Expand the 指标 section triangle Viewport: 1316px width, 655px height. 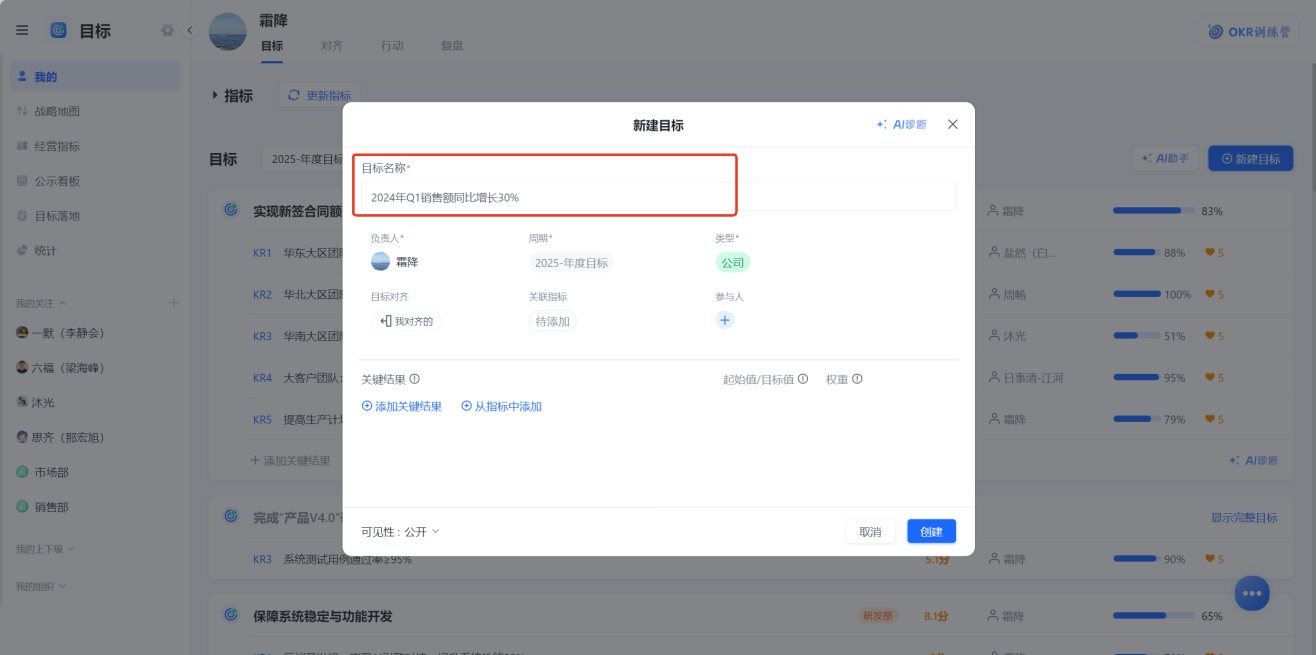(x=215, y=95)
